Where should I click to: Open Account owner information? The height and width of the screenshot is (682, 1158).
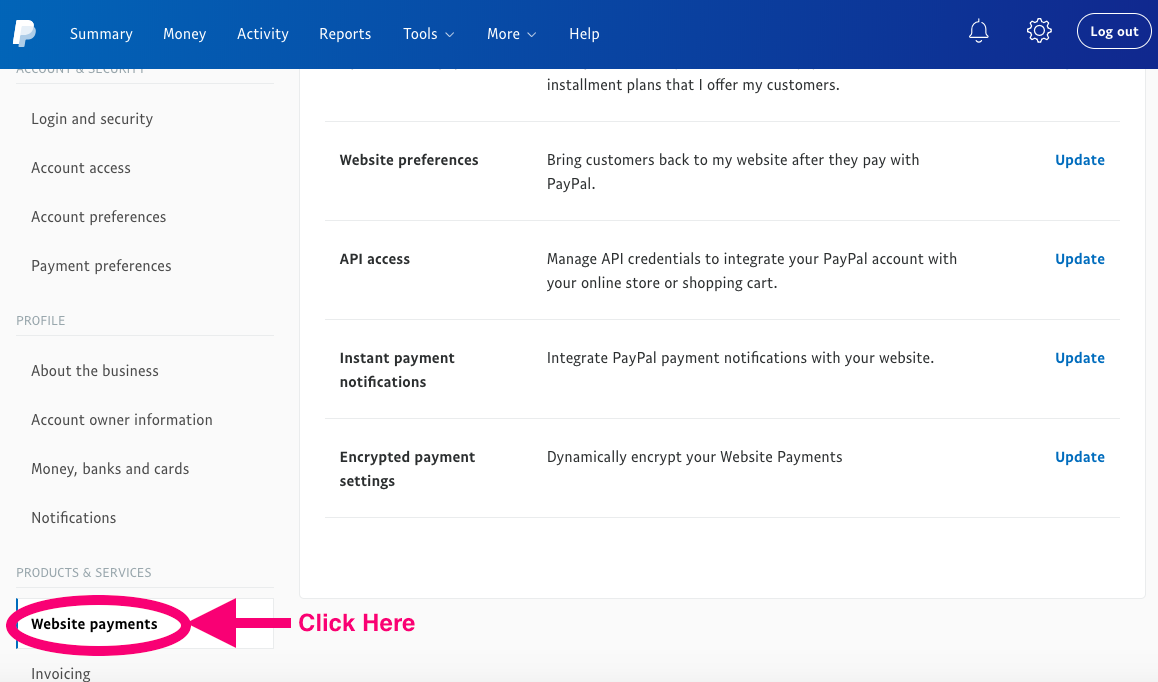(x=122, y=420)
